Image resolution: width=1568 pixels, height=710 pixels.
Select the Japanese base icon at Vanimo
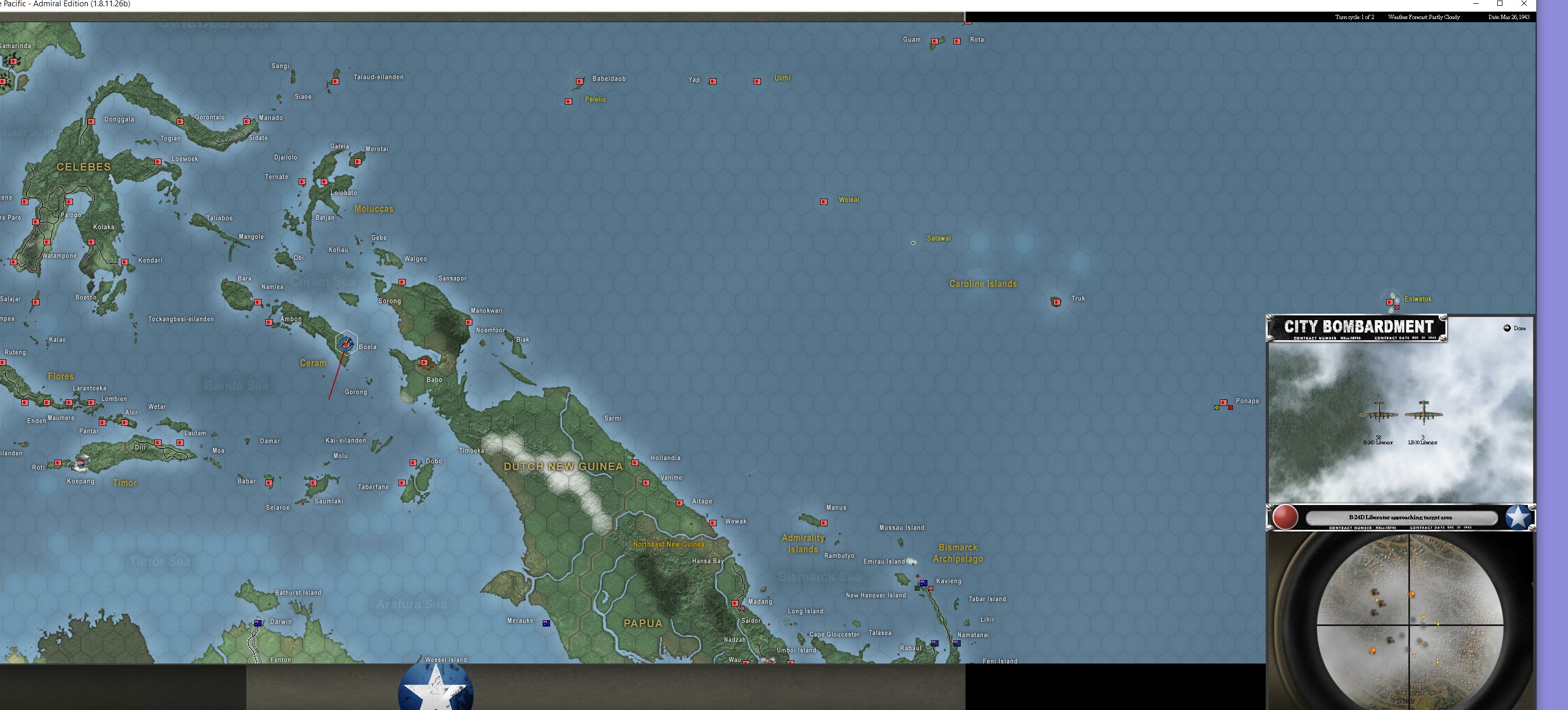pyautogui.click(x=646, y=483)
